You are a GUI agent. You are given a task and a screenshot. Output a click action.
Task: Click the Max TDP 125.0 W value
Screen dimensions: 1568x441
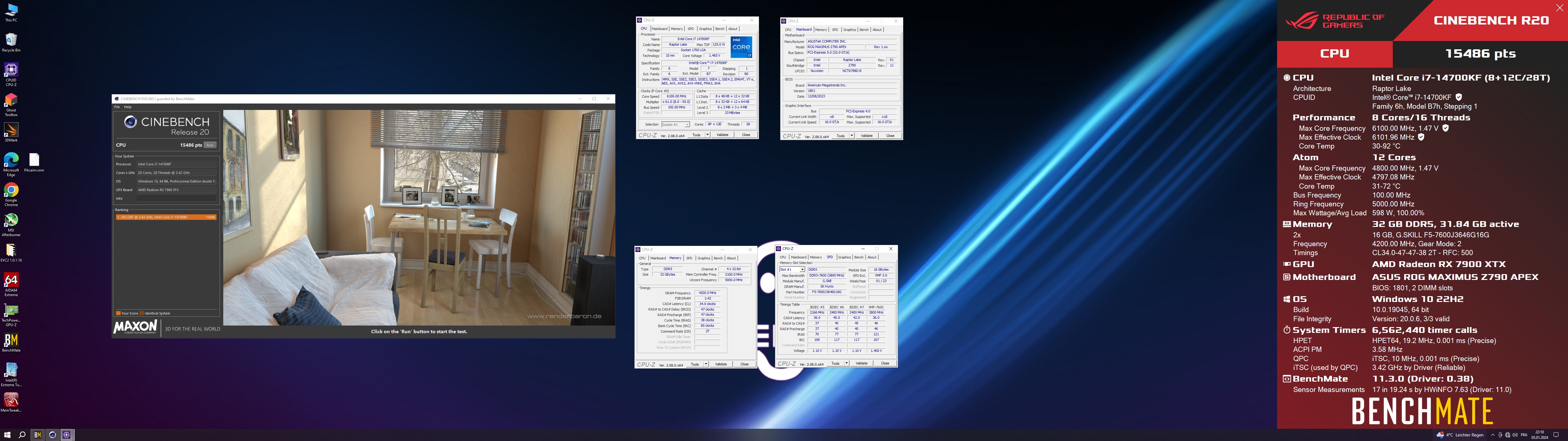pos(719,44)
